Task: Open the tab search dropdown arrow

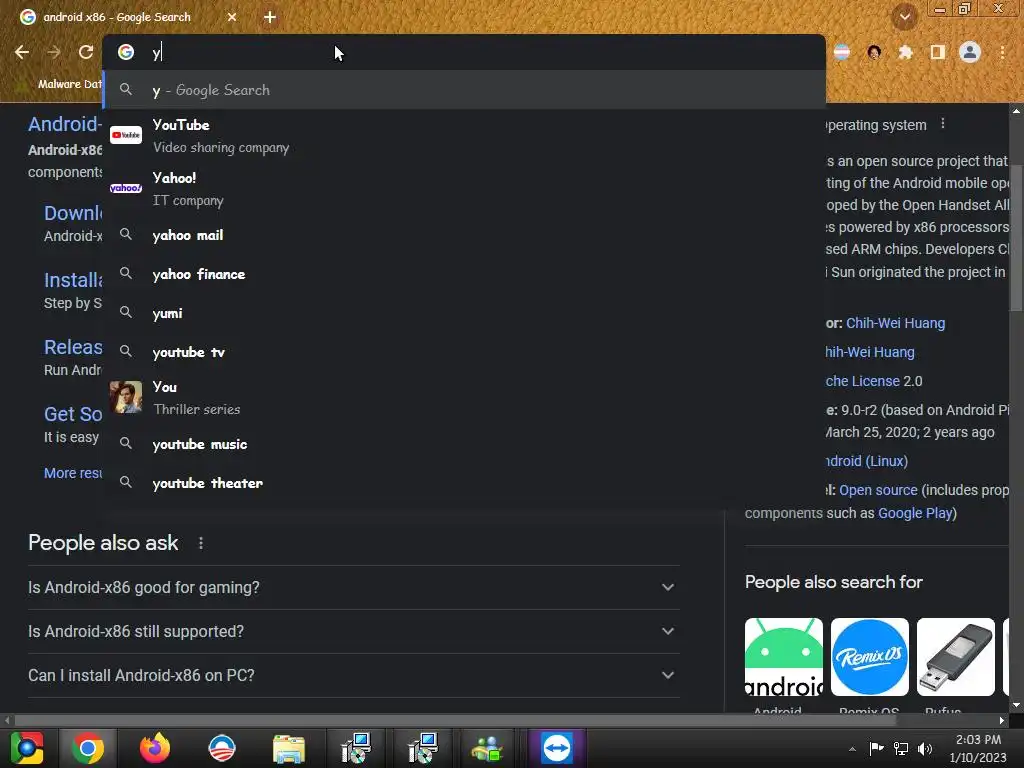Action: point(904,17)
